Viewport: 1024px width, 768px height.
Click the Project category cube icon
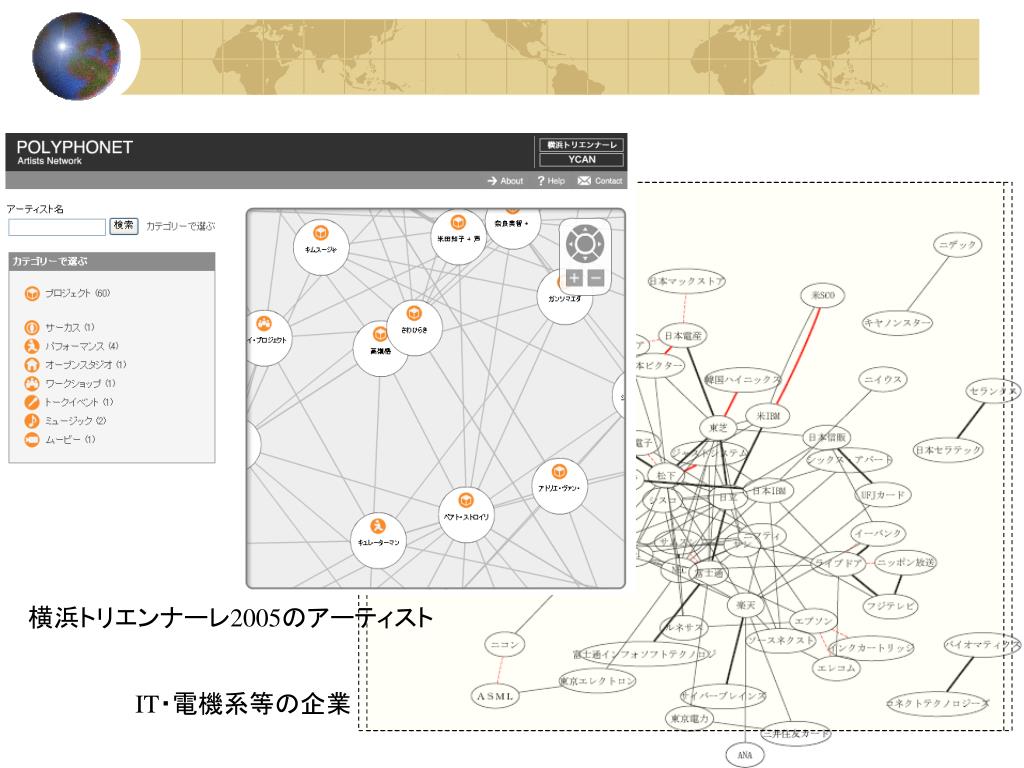(x=32, y=294)
